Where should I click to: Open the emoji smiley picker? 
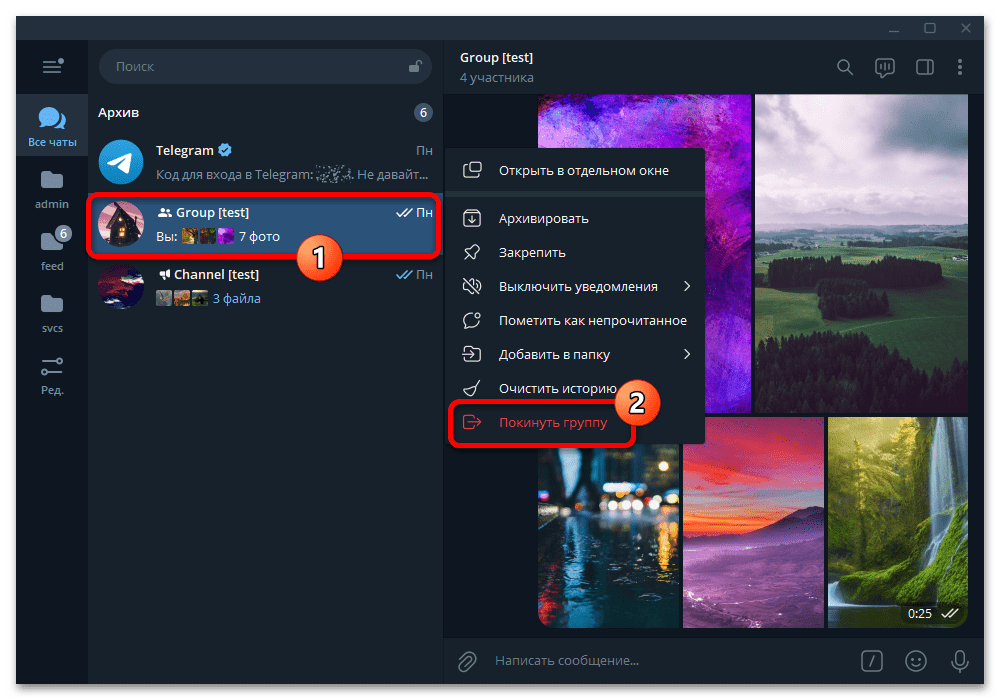916,661
